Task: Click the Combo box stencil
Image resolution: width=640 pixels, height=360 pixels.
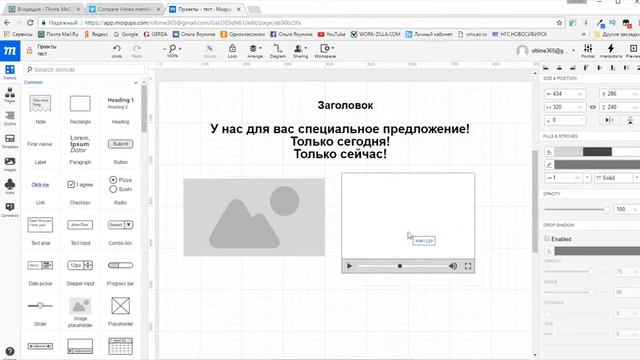Action: tap(120, 225)
